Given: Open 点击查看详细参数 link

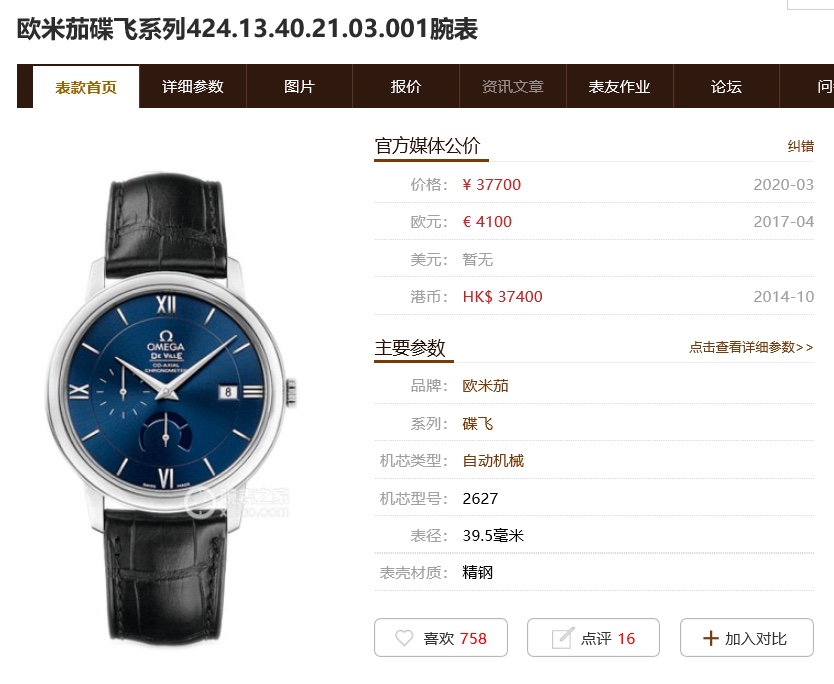Looking at the screenshot, I should (x=751, y=347).
